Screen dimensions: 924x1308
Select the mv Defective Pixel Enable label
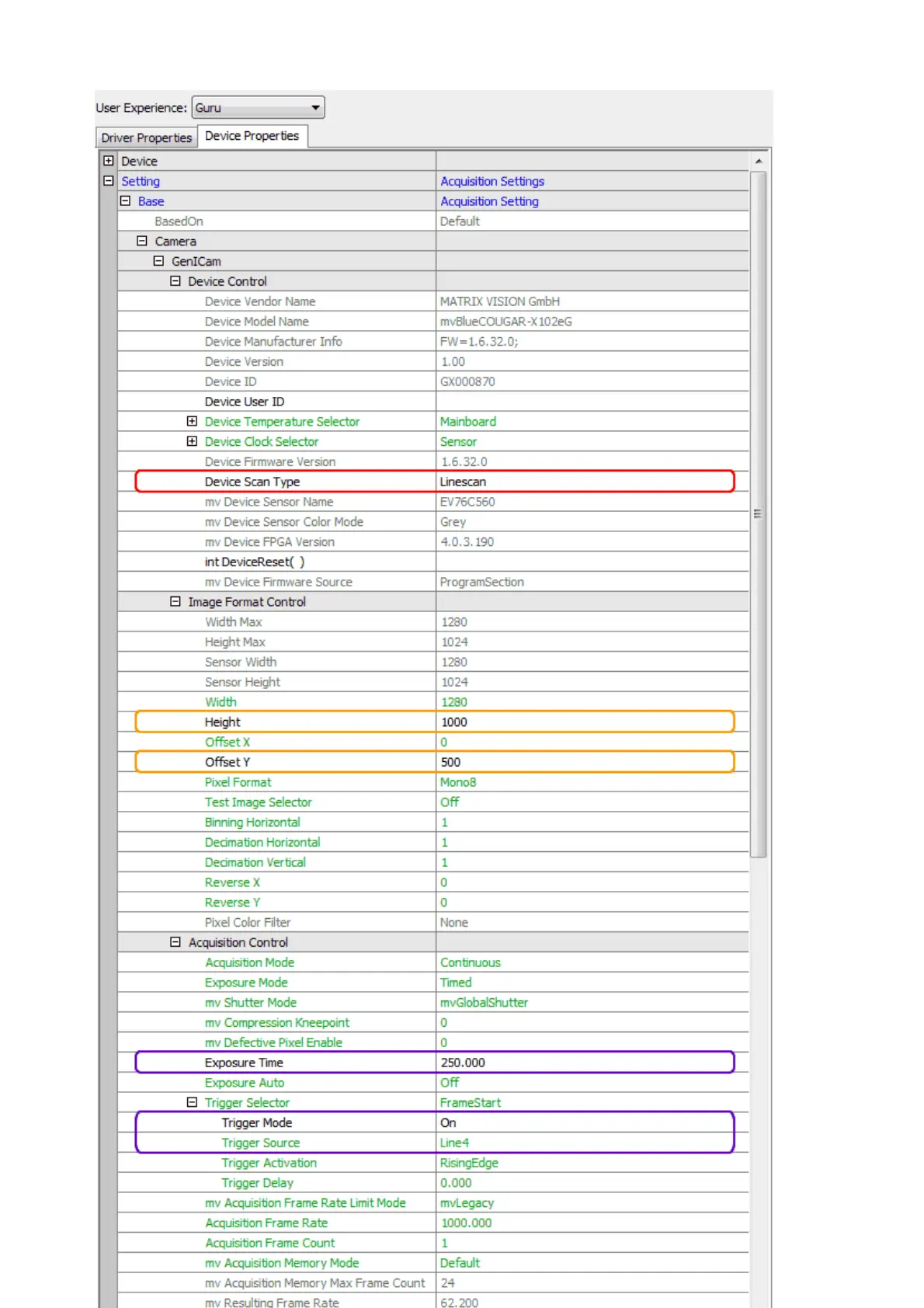(273, 1042)
